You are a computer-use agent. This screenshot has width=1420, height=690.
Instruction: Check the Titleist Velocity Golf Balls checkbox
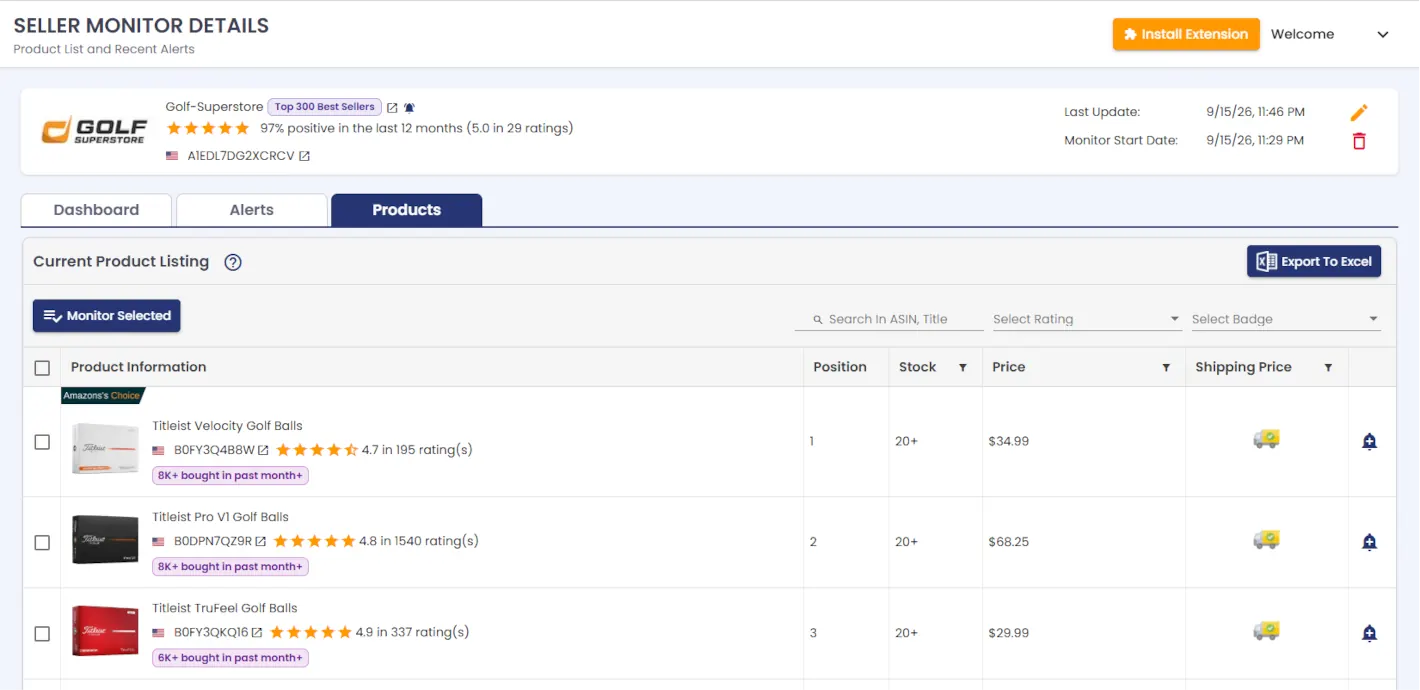(42, 441)
